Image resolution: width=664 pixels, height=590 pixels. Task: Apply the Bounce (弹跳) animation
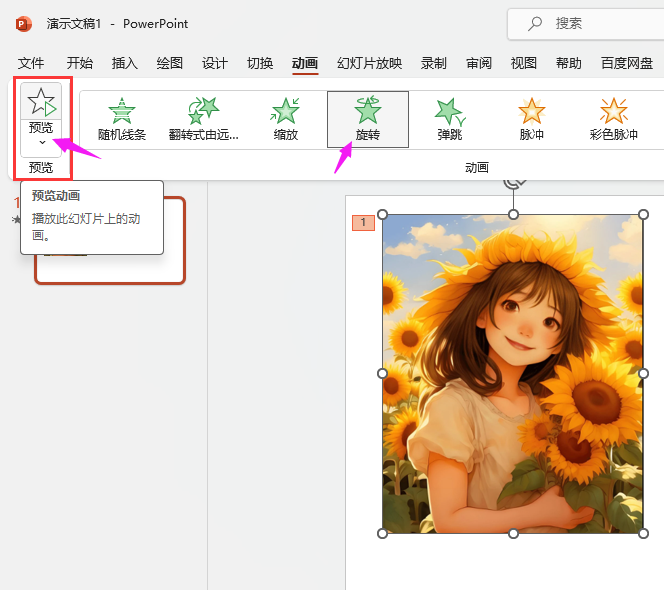[450, 119]
